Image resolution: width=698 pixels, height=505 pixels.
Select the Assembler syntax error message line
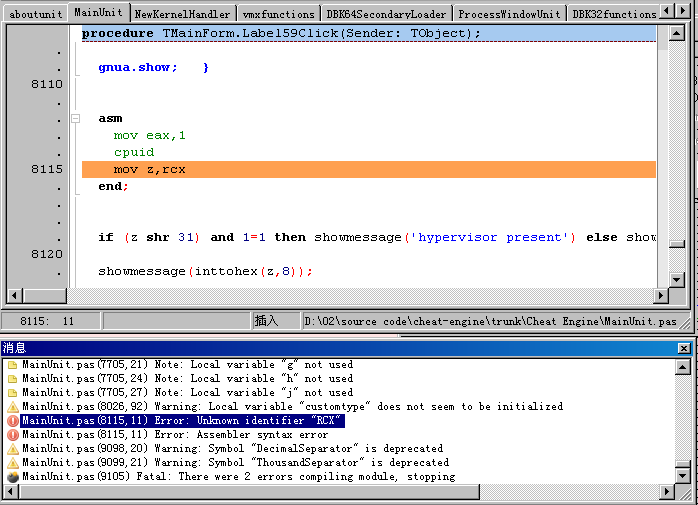tap(175, 435)
